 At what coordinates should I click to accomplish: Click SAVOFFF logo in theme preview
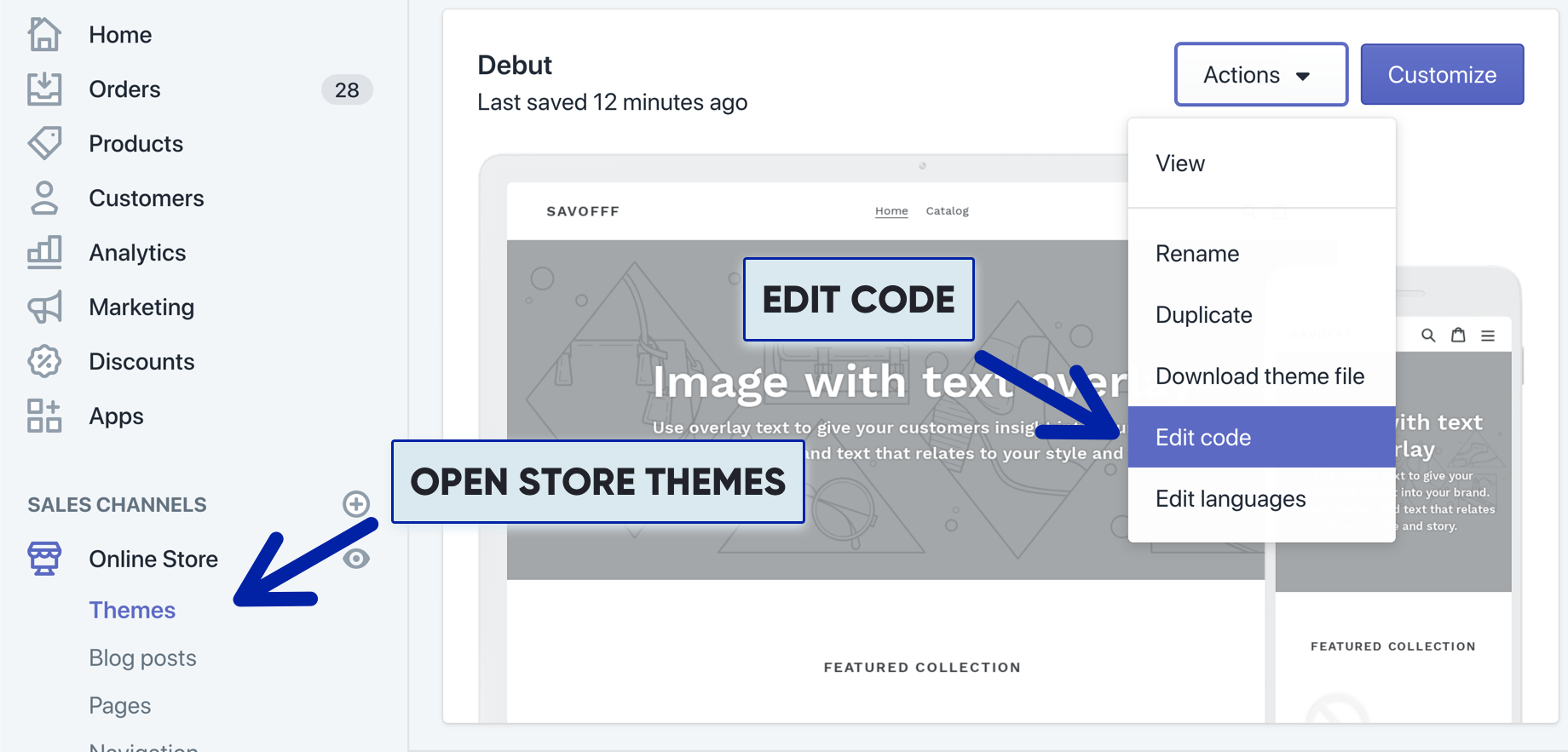pyautogui.click(x=583, y=211)
